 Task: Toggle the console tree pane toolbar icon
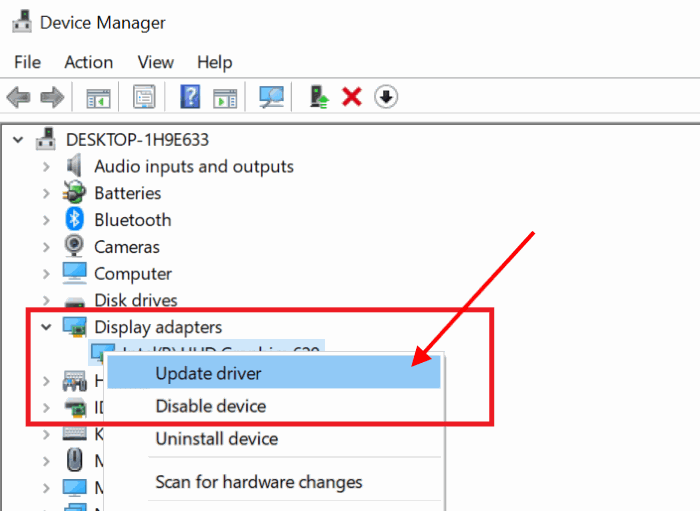pyautogui.click(x=98, y=97)
